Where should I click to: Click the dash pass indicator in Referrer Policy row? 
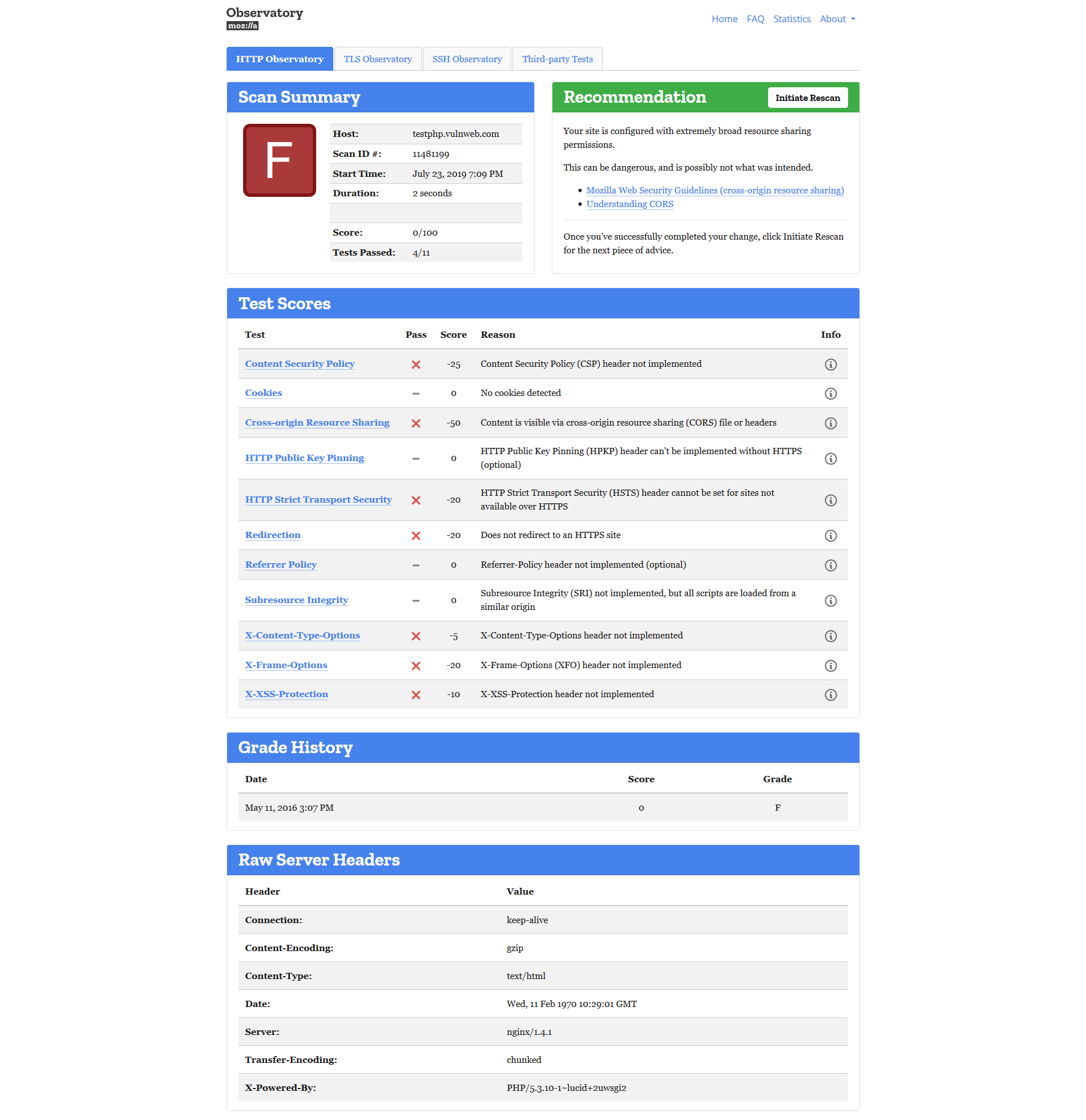tap(415, 566)
